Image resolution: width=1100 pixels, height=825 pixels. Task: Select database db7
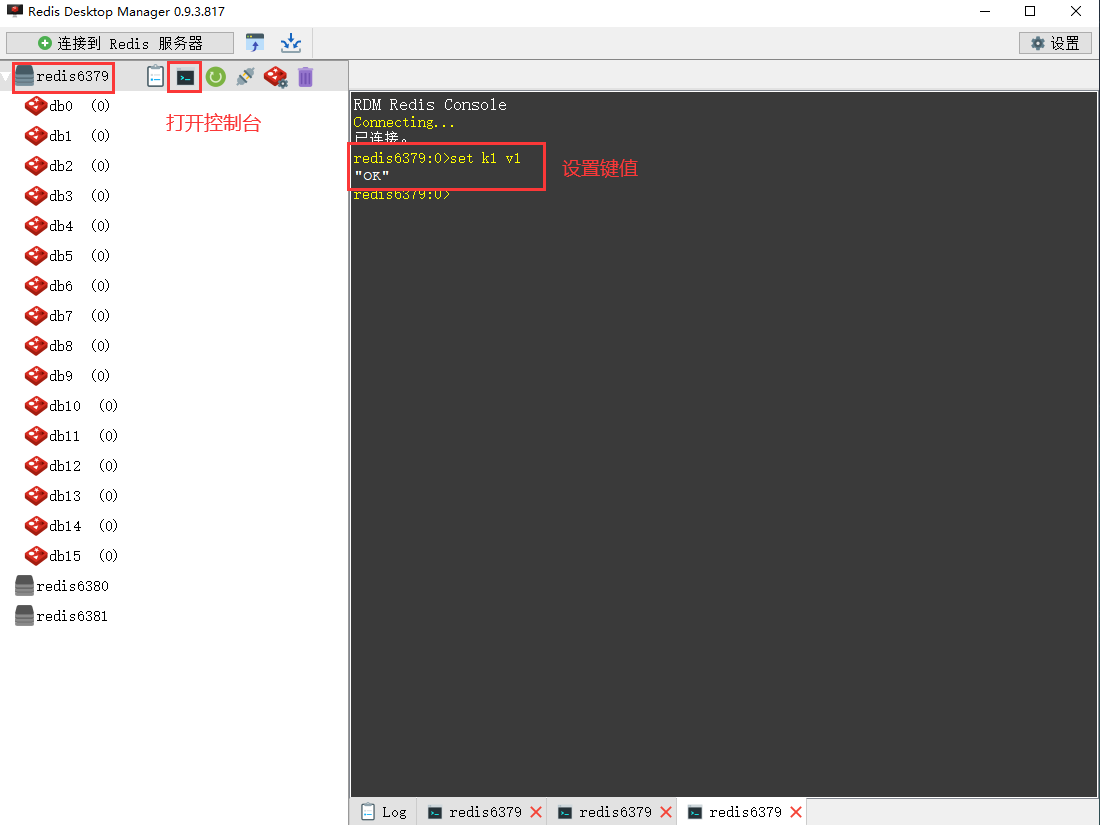pyautogui.click(x=61, y=316)
